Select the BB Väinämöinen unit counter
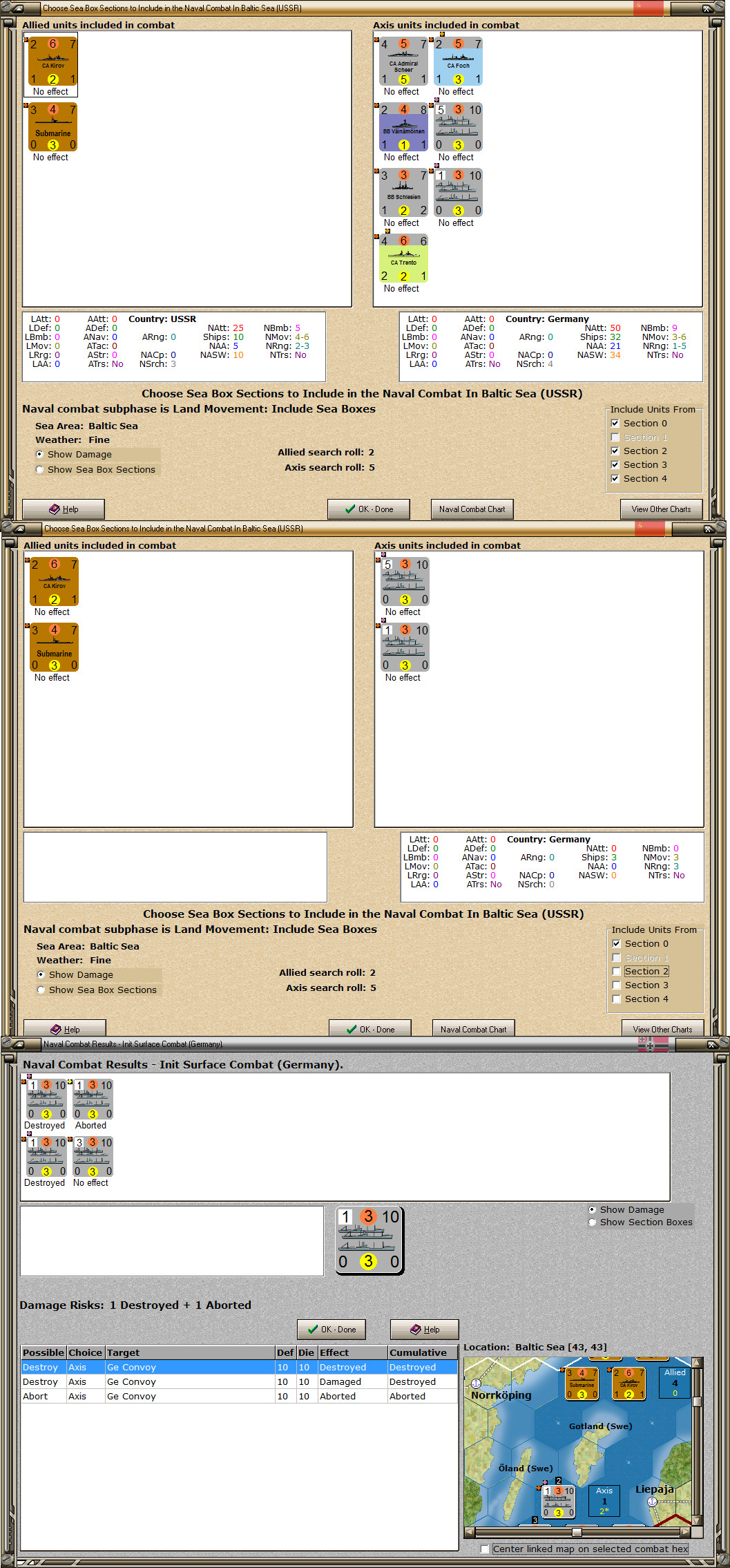Screen dimensions: 730x1568 (403, 126)
